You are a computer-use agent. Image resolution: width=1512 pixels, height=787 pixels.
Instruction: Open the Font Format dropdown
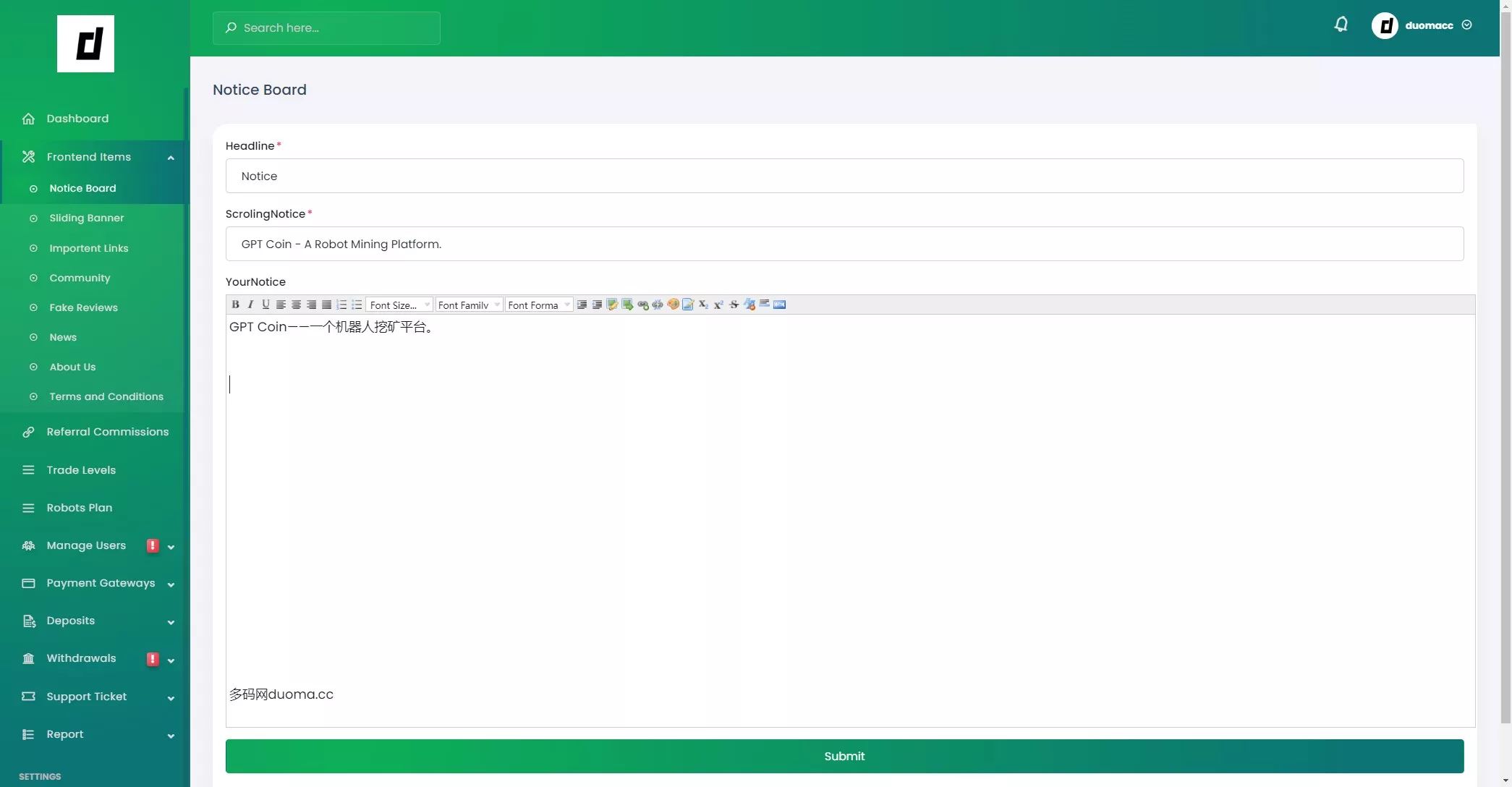(539, 305)
